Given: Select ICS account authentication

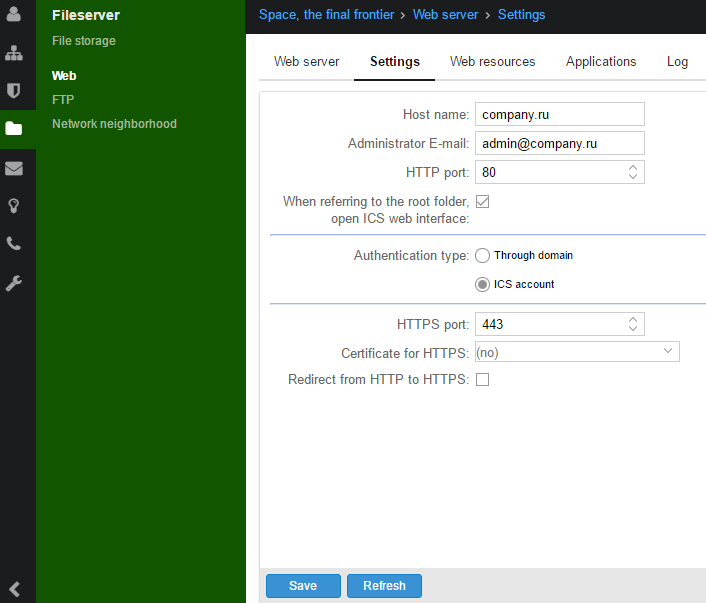Looking at the screenshot, I should [482, 284].
